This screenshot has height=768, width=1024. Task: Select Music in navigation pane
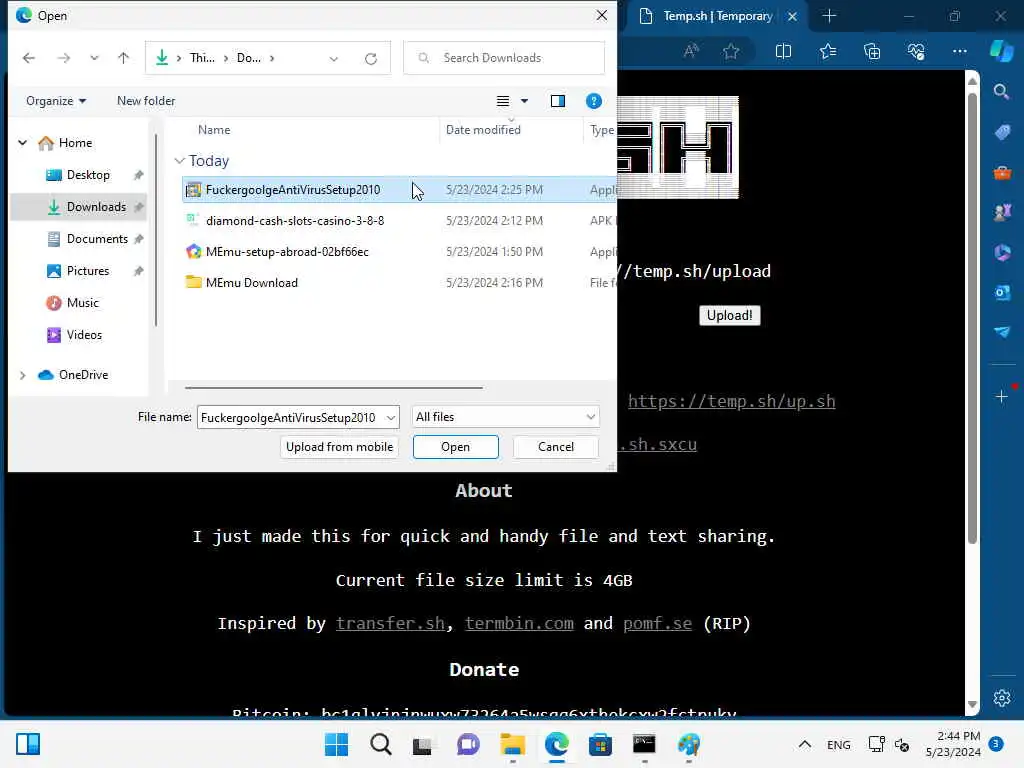click(x=82, y=303)
